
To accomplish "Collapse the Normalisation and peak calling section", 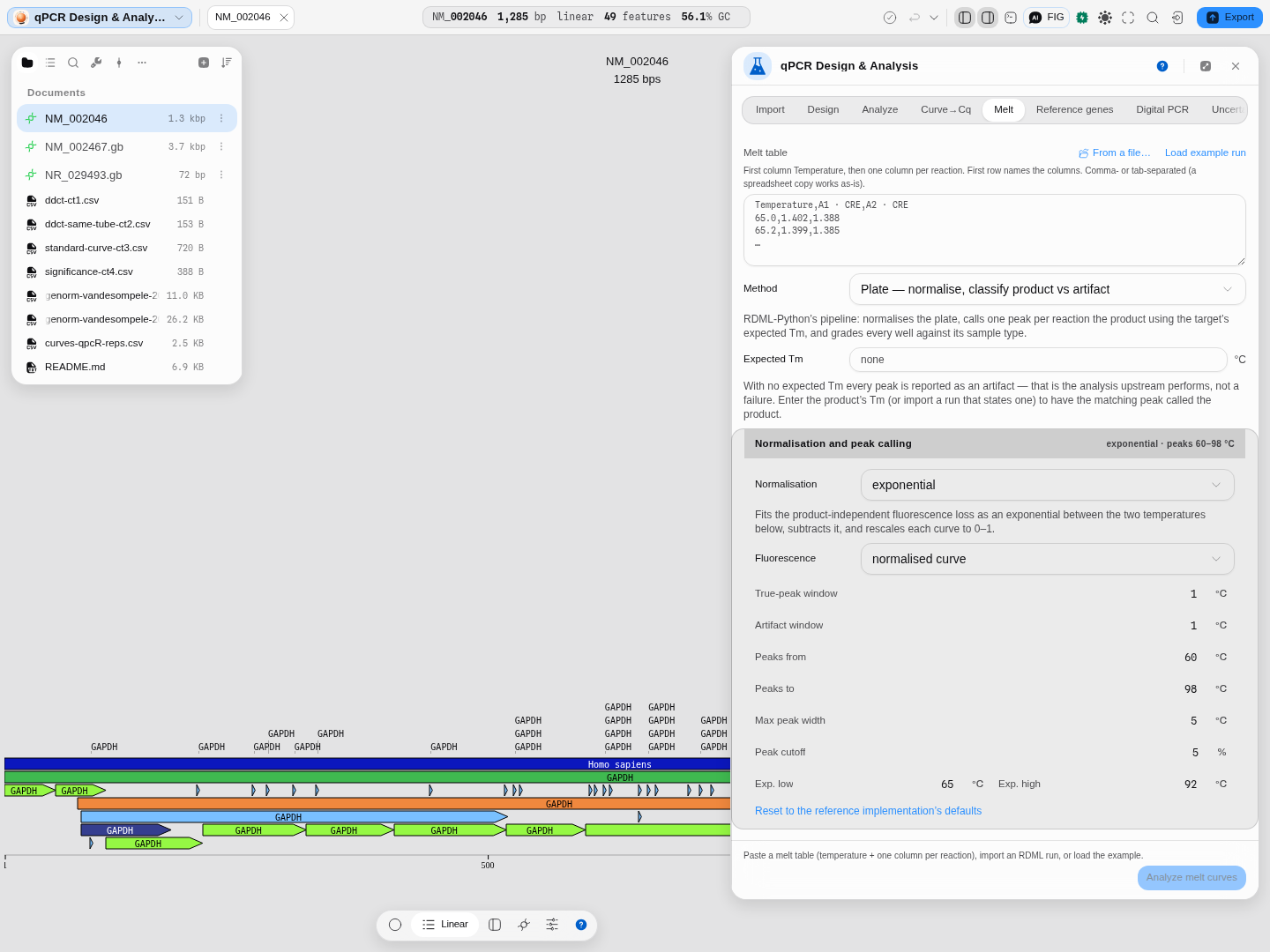I will pos(995,443).
